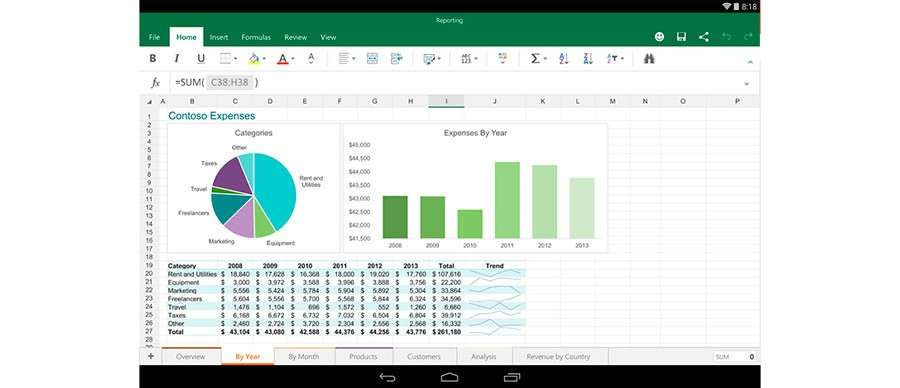900x388 pixels.
Task: Save the workbook with disk icon
Action: pos(681,37)
